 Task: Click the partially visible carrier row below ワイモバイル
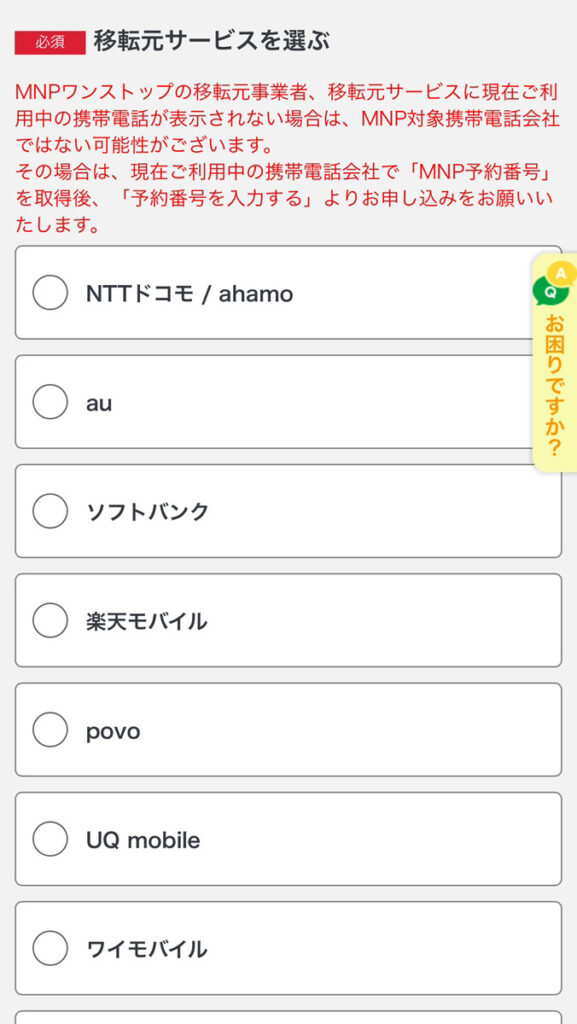[x=288, y=1018]
